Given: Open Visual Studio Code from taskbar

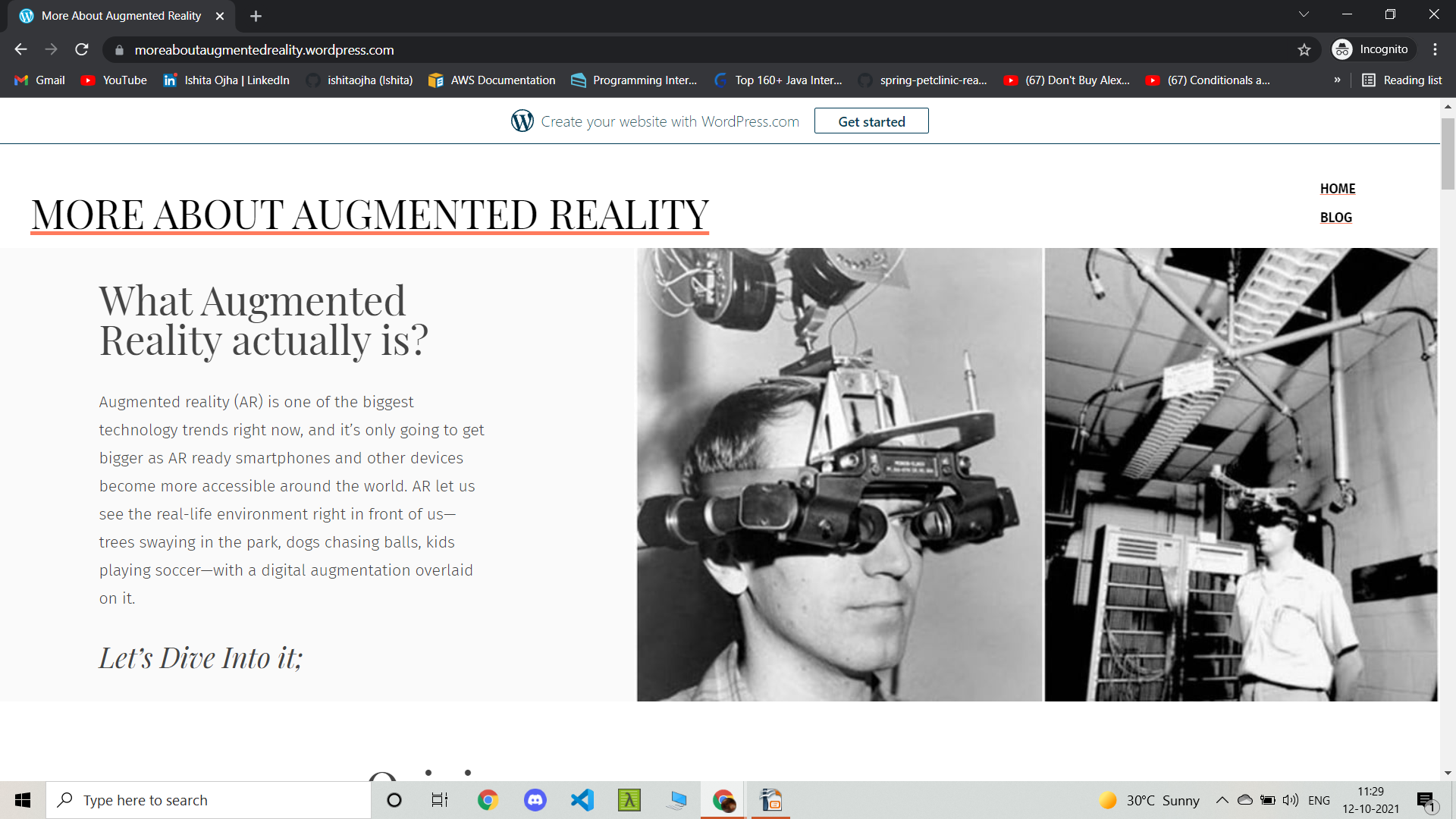Looking at the screenshot, I should coord(582,800).
